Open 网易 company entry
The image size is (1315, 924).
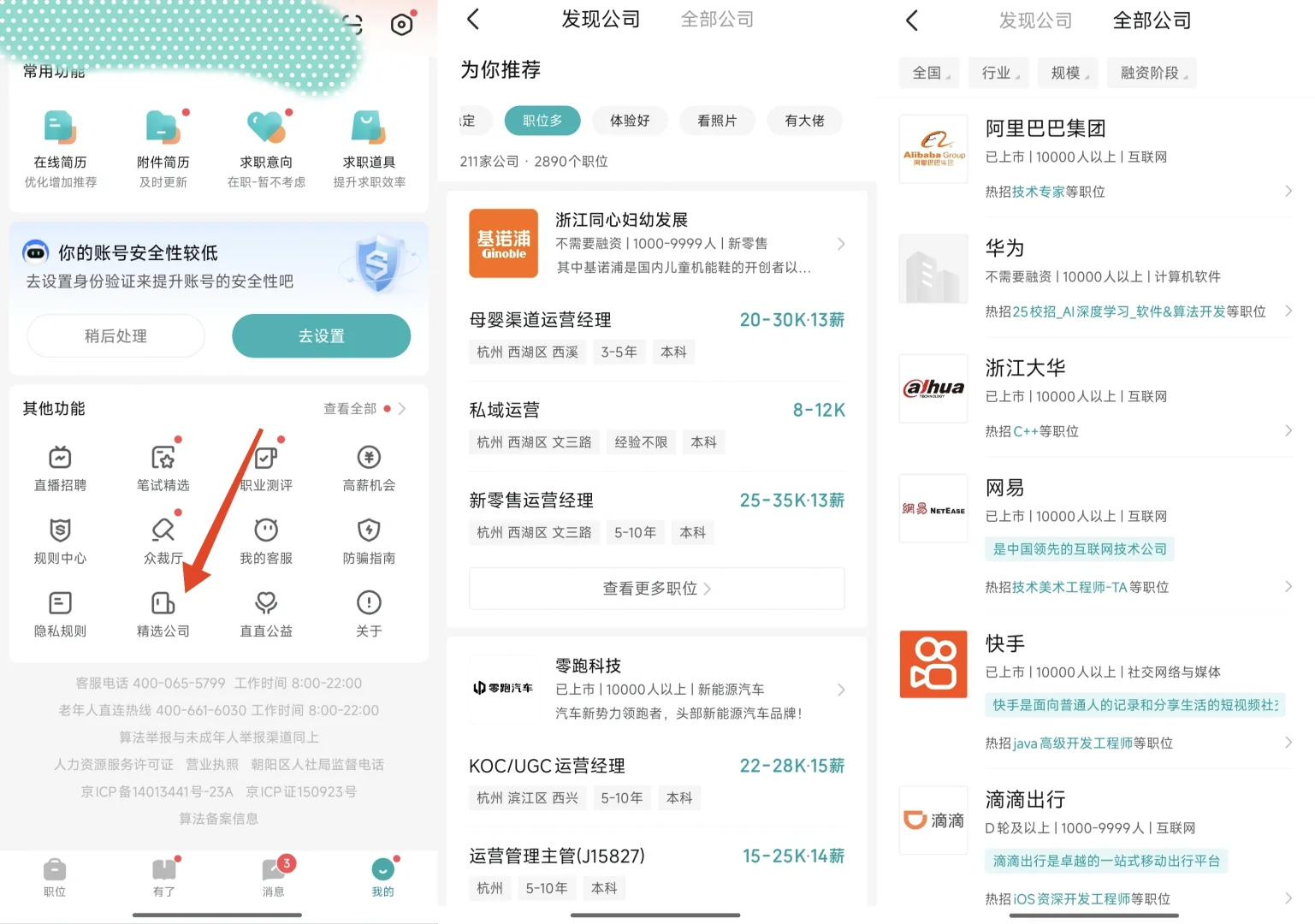point(1096,535)
